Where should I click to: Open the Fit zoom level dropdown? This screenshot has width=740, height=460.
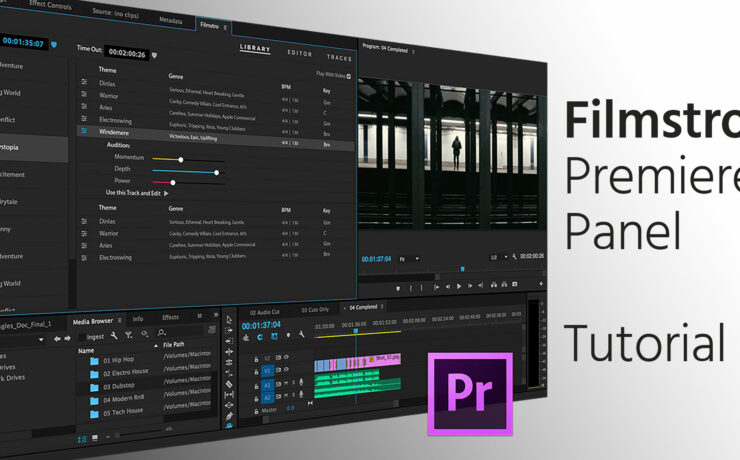(410, 259)
